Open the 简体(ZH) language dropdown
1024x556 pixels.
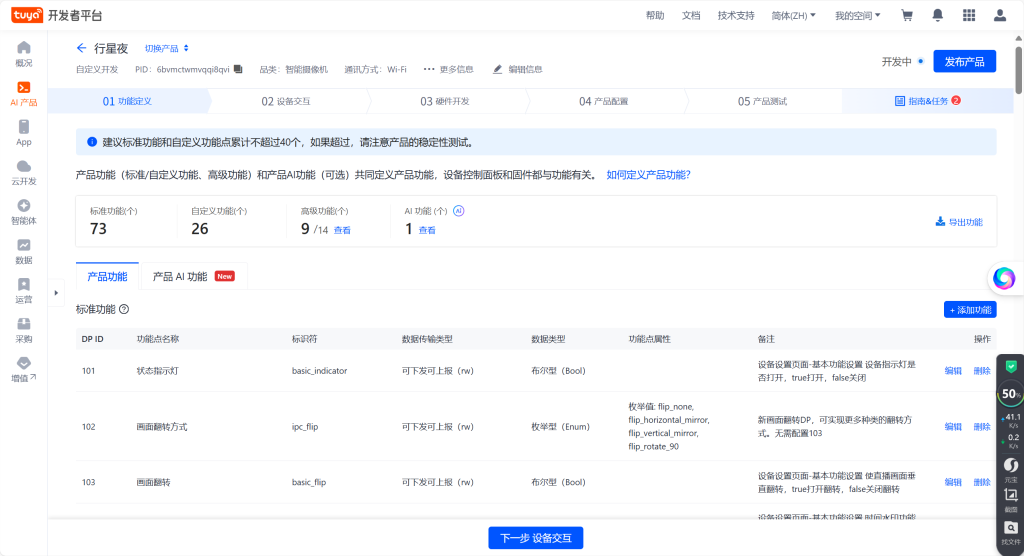pyautogui.click(x=794, y=15)
